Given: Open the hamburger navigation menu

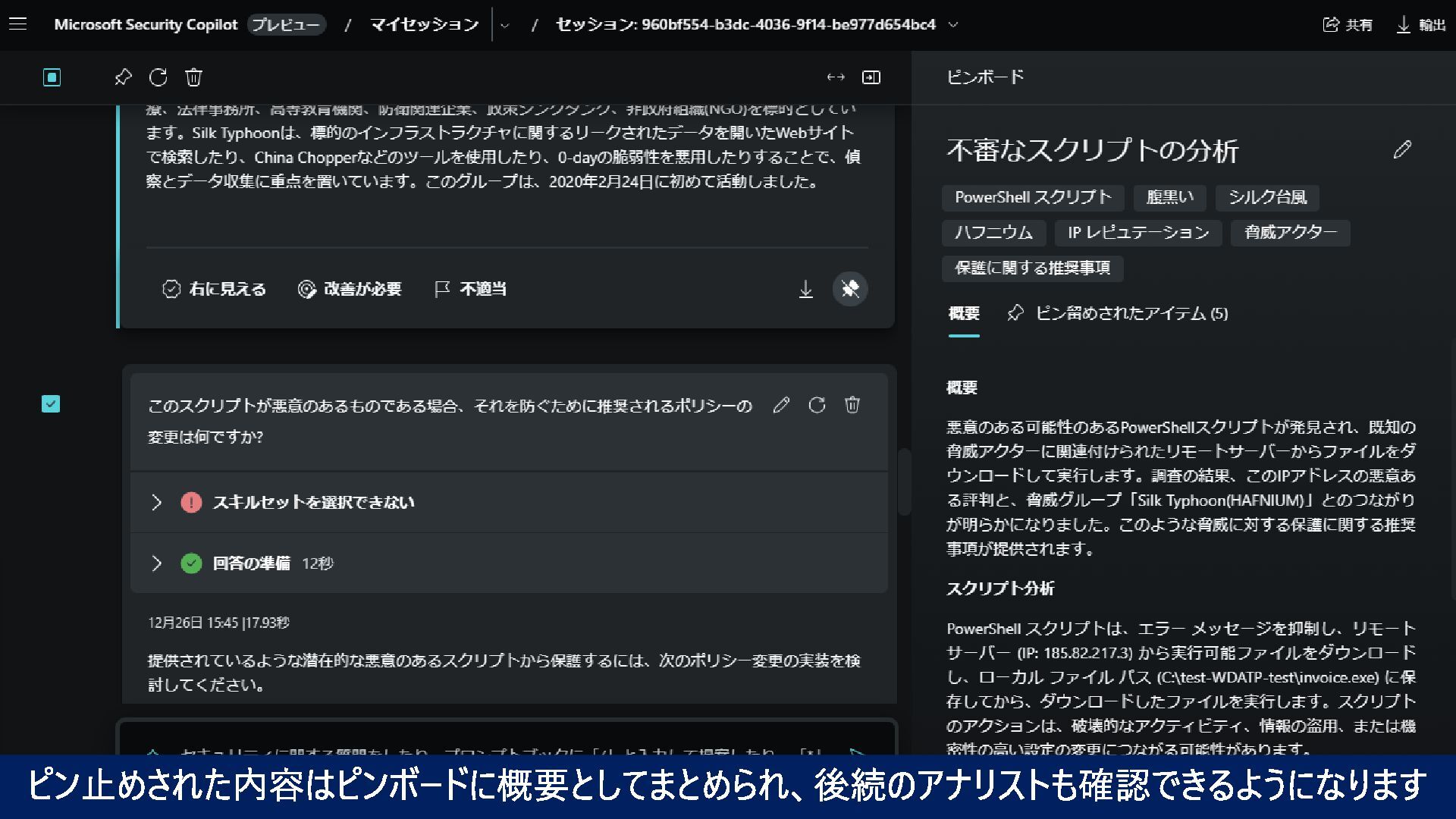Looking at the screenshot, I should (18, 24).
